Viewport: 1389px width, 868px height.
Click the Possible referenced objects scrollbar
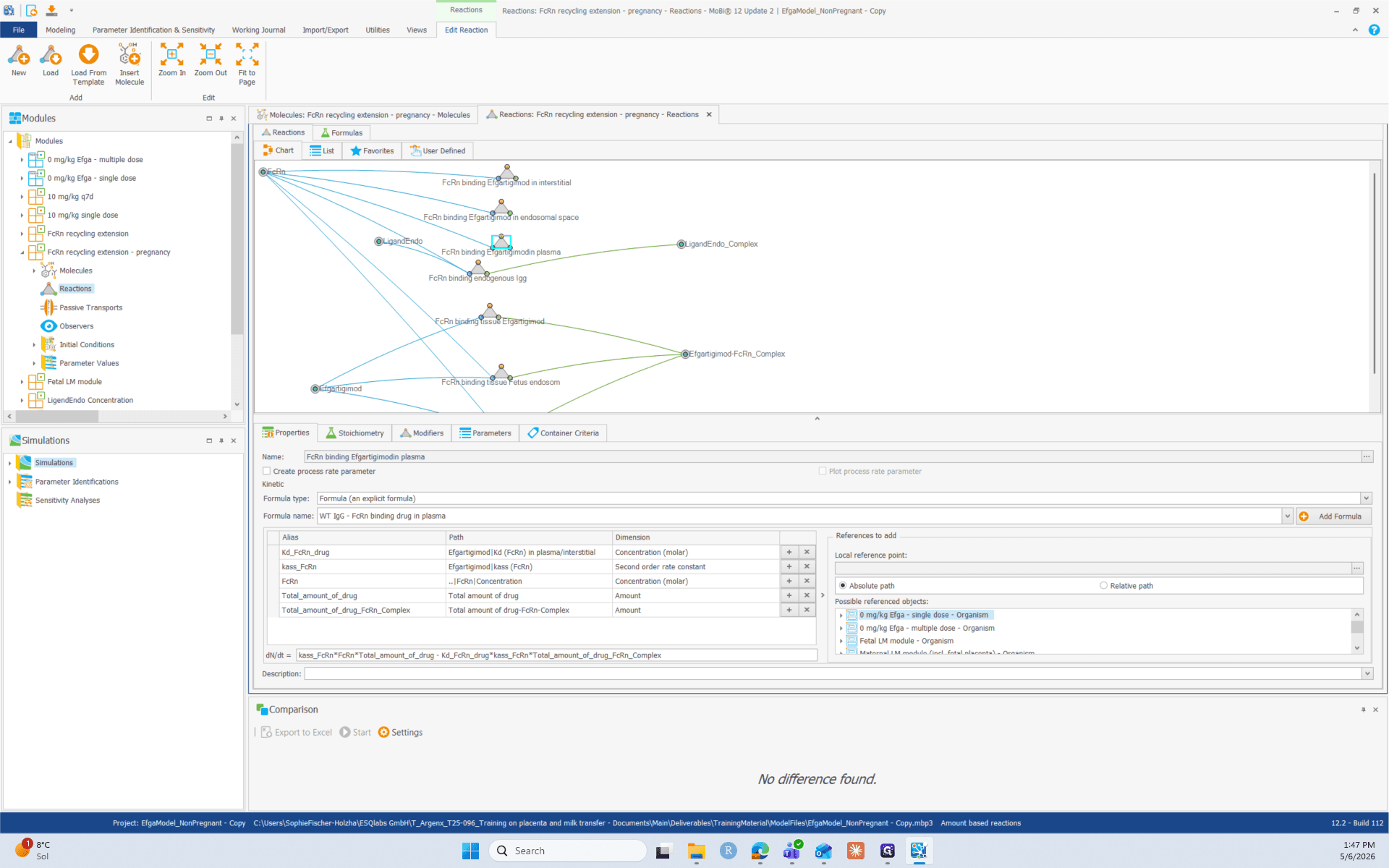1357,626
